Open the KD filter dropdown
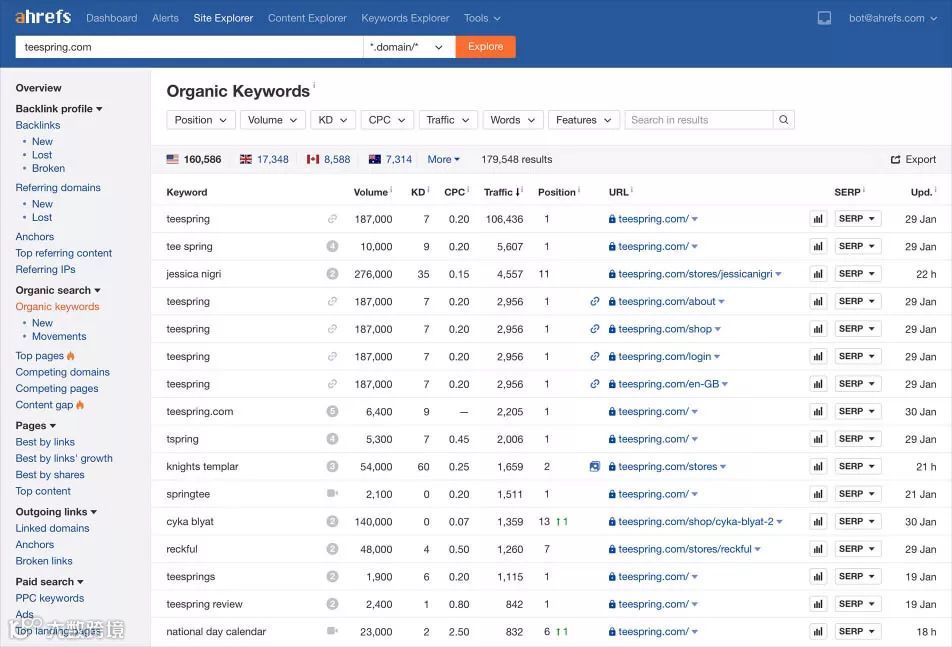Viewport: 952px width, 647px height. [333, 120]
